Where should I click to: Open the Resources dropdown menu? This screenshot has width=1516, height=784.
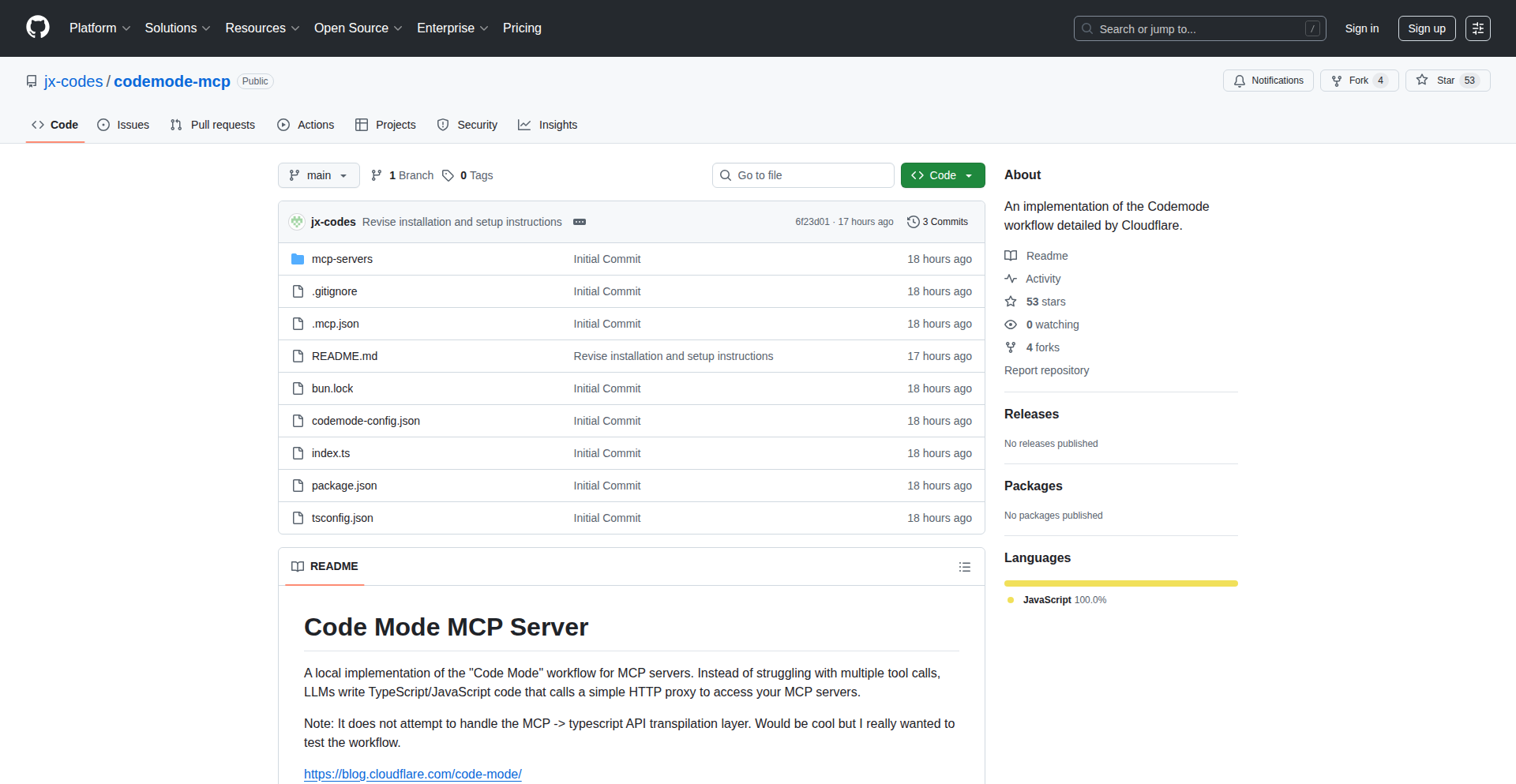tap(262, 28)
